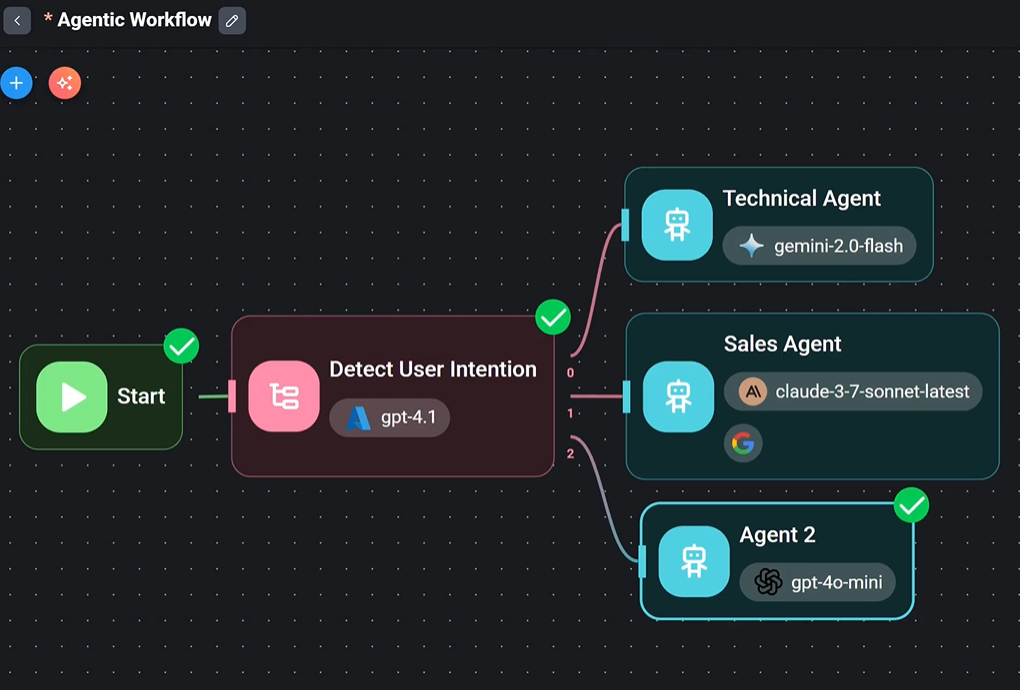Click the robot icon of Sales Agent

(x=678, y=397)
